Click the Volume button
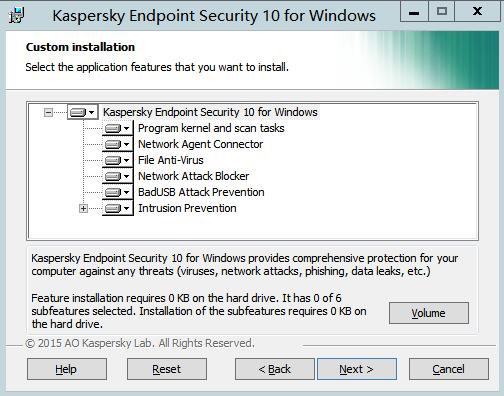The width and height of the screenshot is (504, 396). click(429, 313)
